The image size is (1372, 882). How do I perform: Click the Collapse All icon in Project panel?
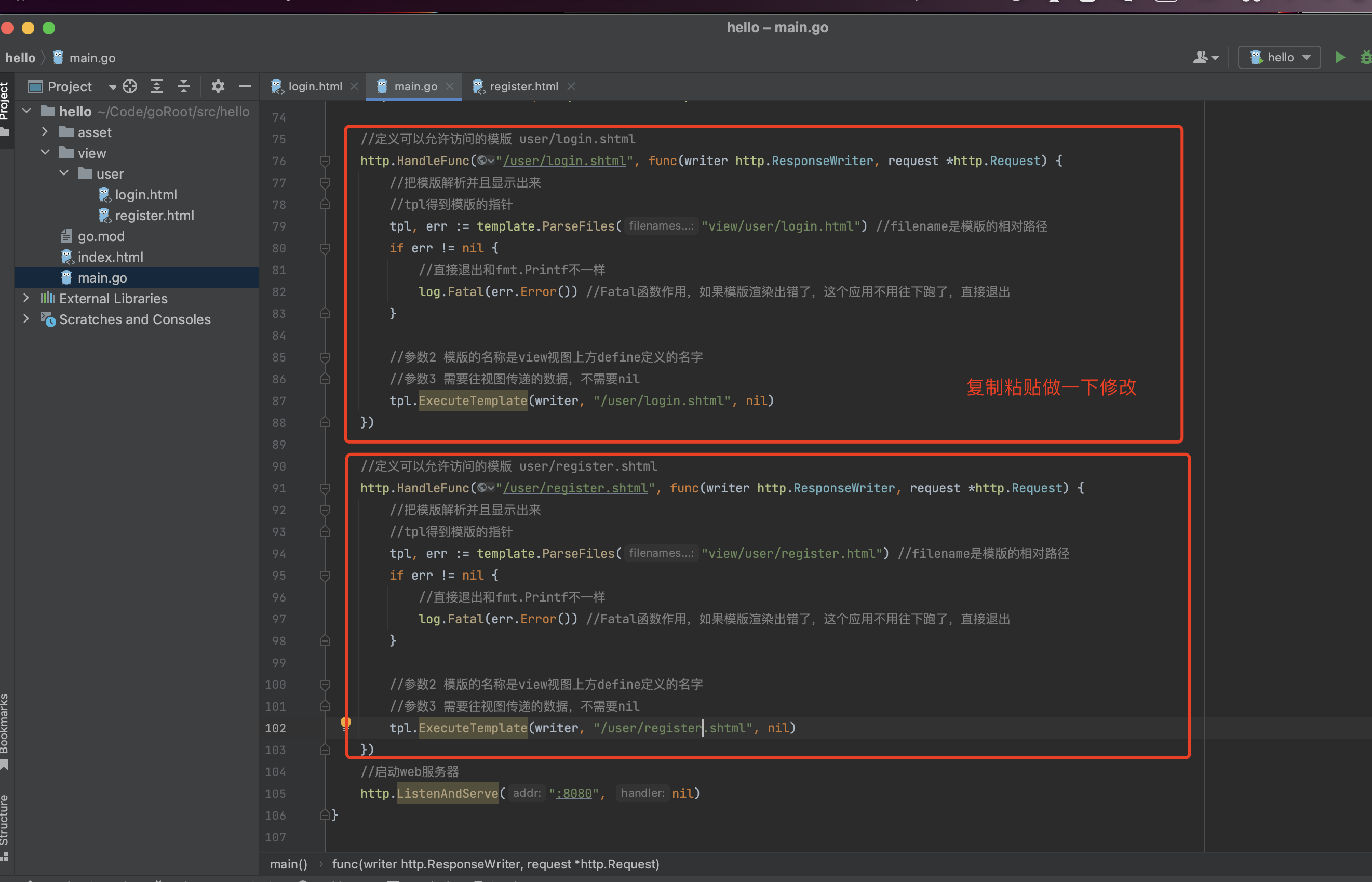[184, 86]
